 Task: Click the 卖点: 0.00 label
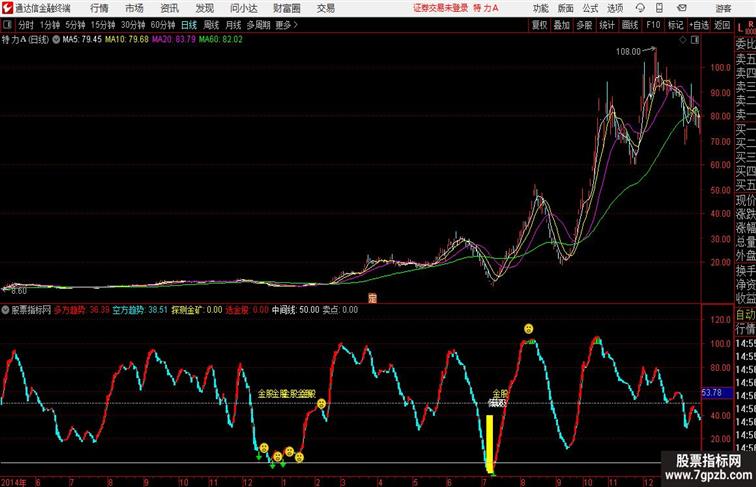(340, 310)
